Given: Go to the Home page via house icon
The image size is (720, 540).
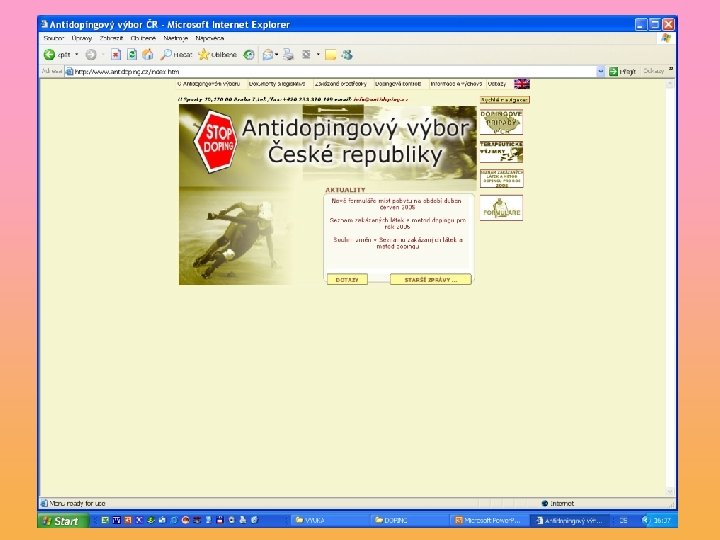Looking at the screenshot, I should [x=147, y=55].
